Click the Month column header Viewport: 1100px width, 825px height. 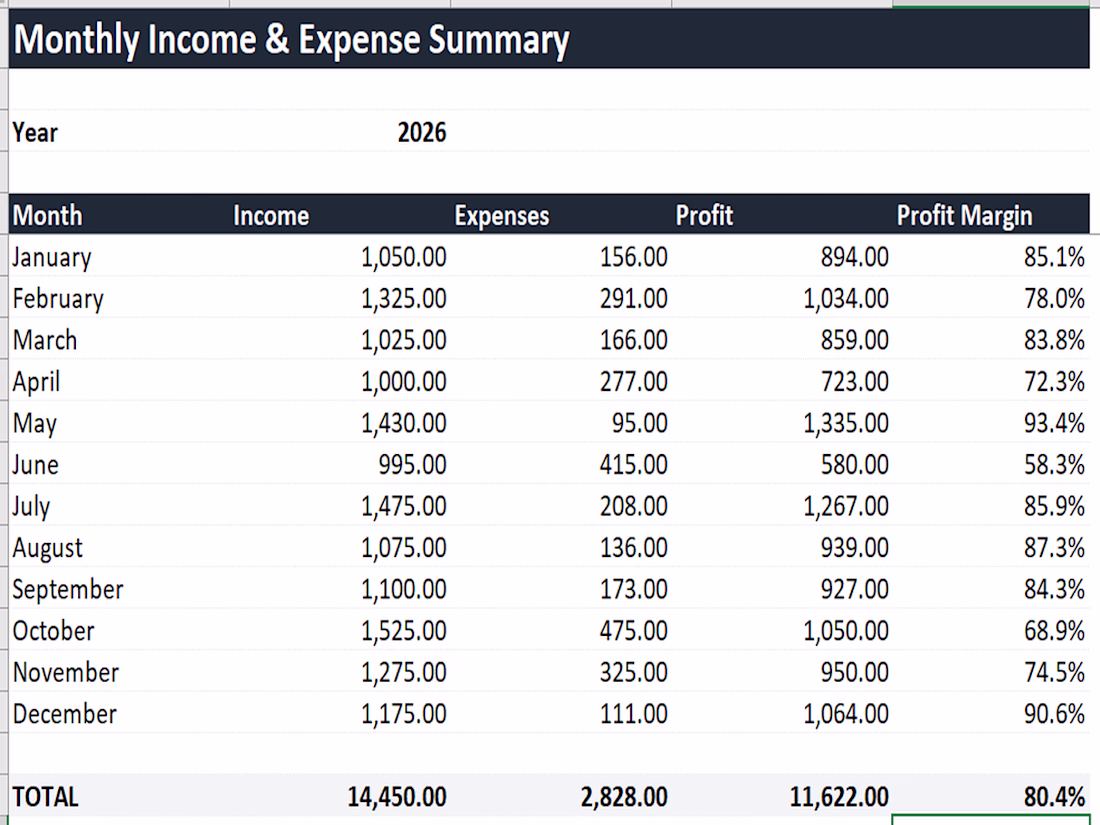click(48, 215)
